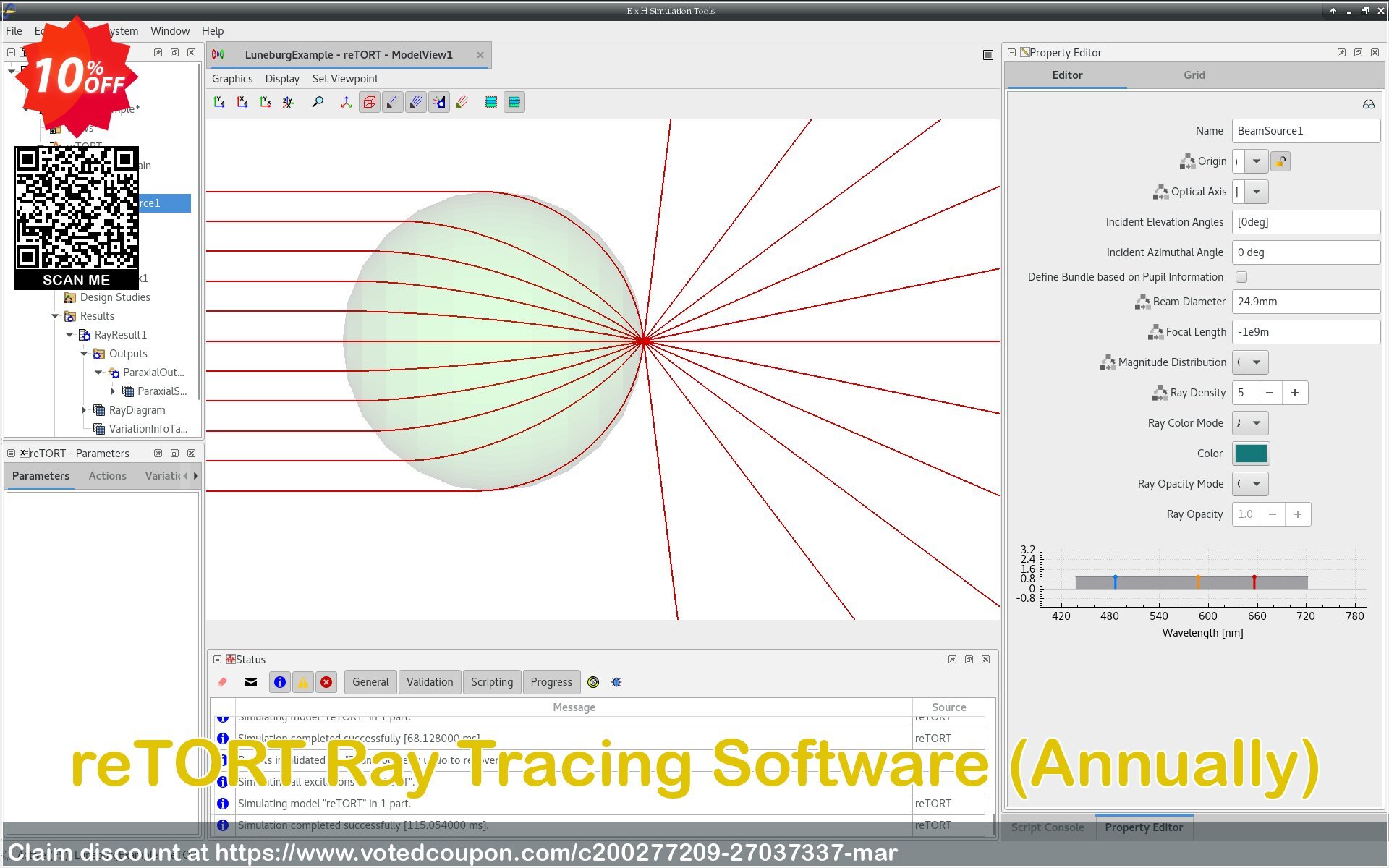This screenshot has width=1389, height=868.
Task: Select the draw/edit geometry icon
Action: point(368,101)
